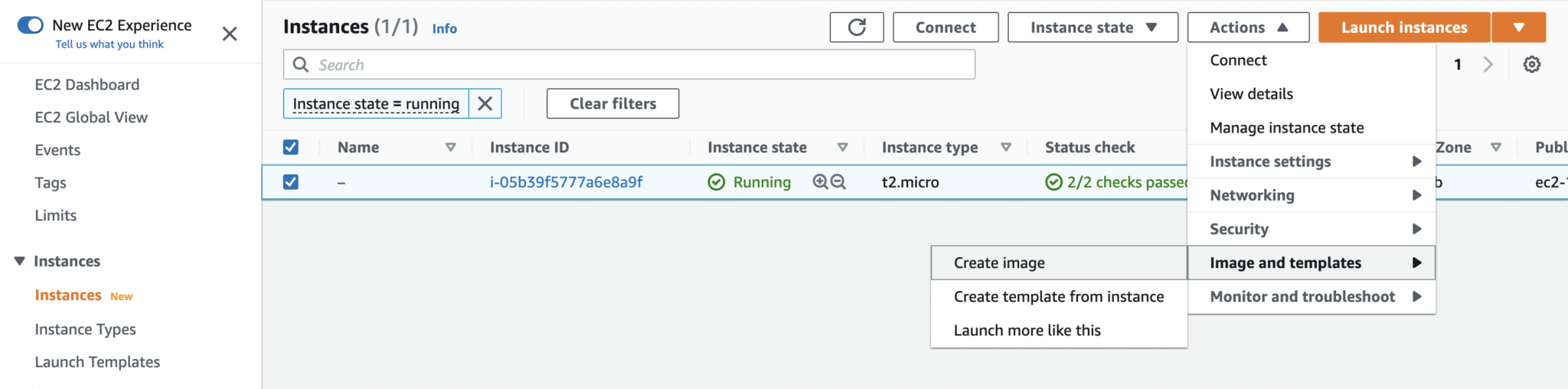
Task: Click Clear filters button
Action: [x=612, y=103]
